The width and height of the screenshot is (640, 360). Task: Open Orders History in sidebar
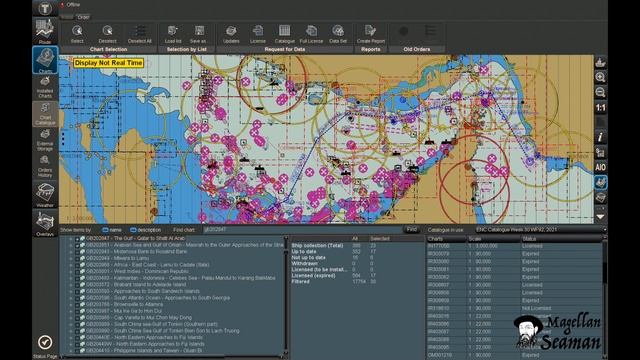(x=45, y=166)
